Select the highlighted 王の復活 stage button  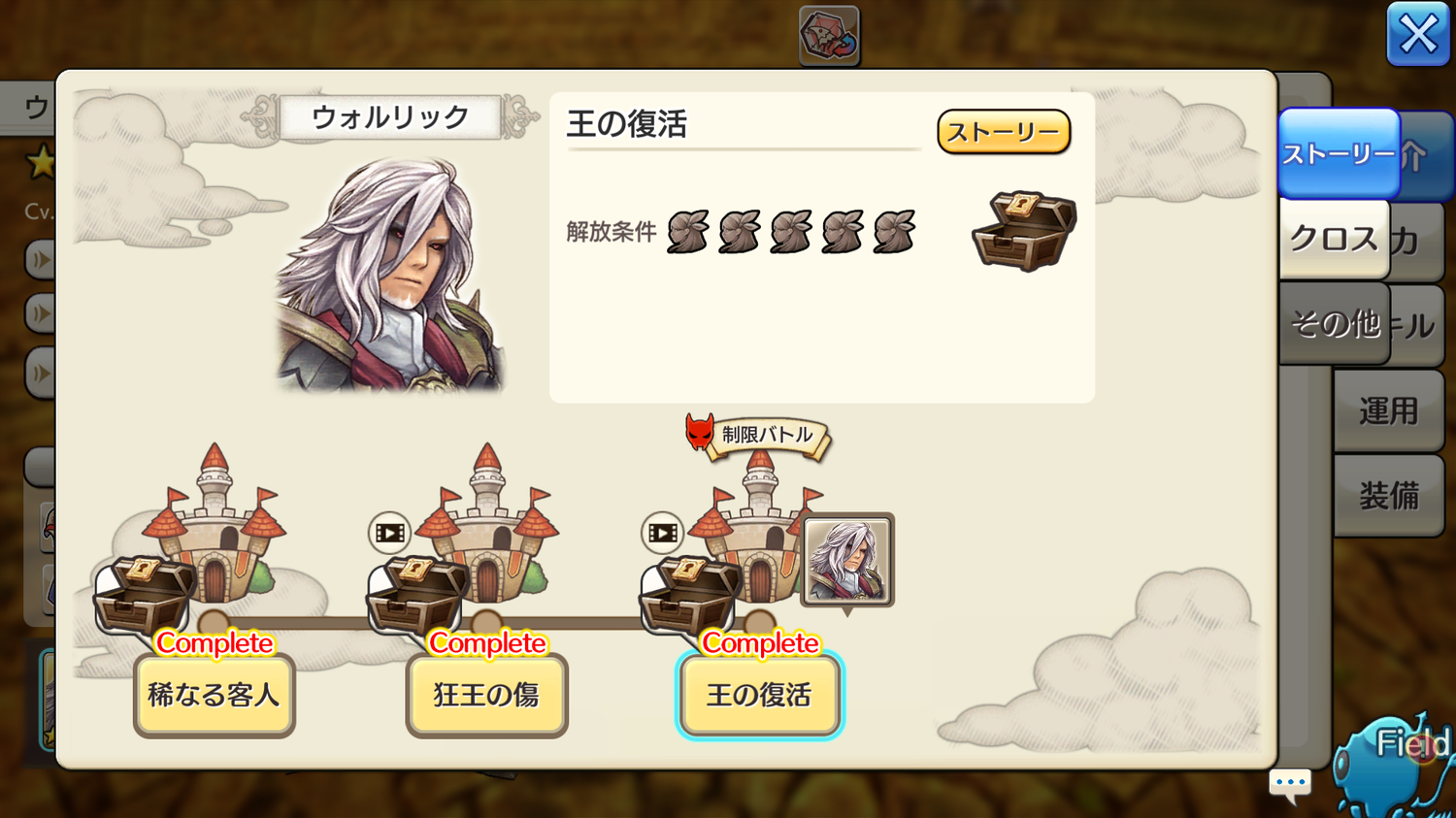(759, 696)
